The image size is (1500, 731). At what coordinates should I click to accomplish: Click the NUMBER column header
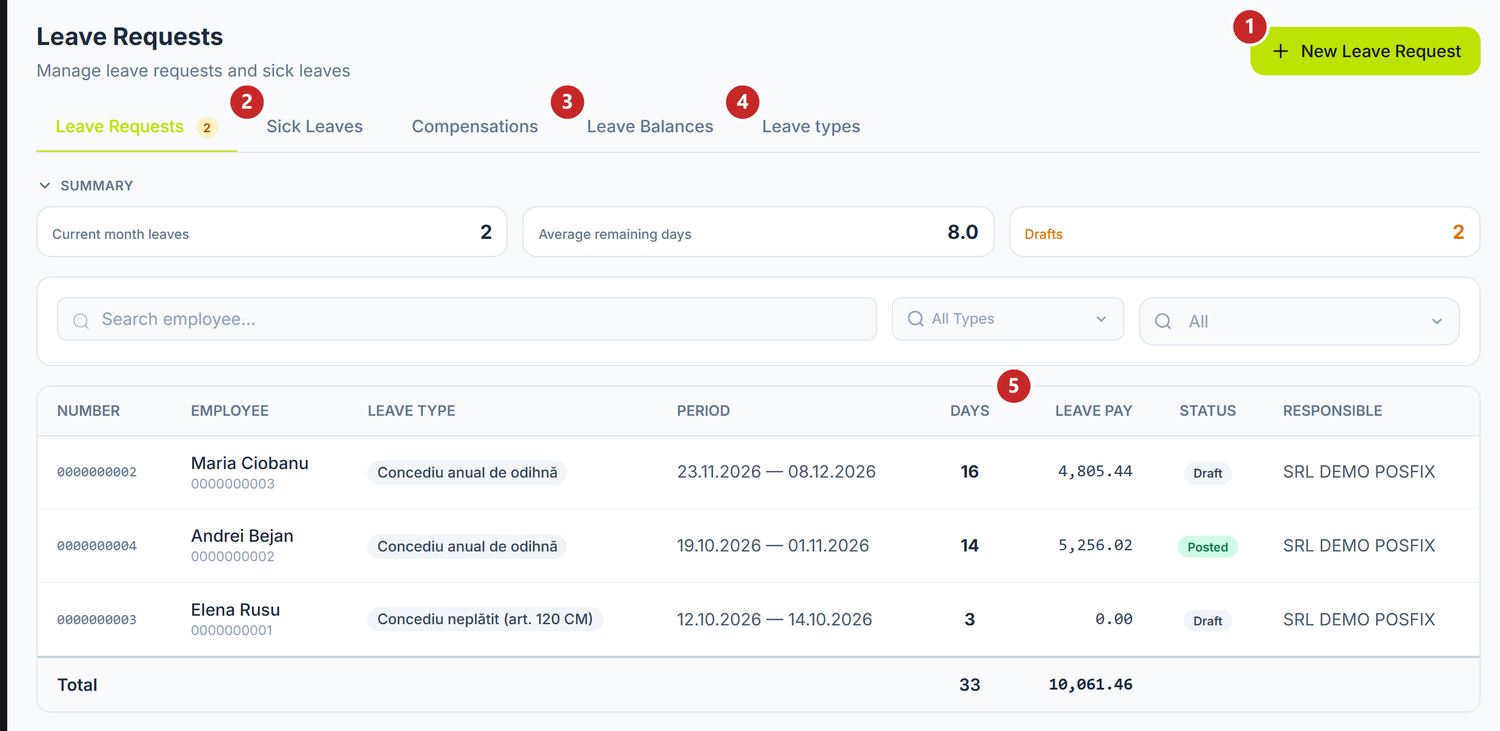pos(88,411)
